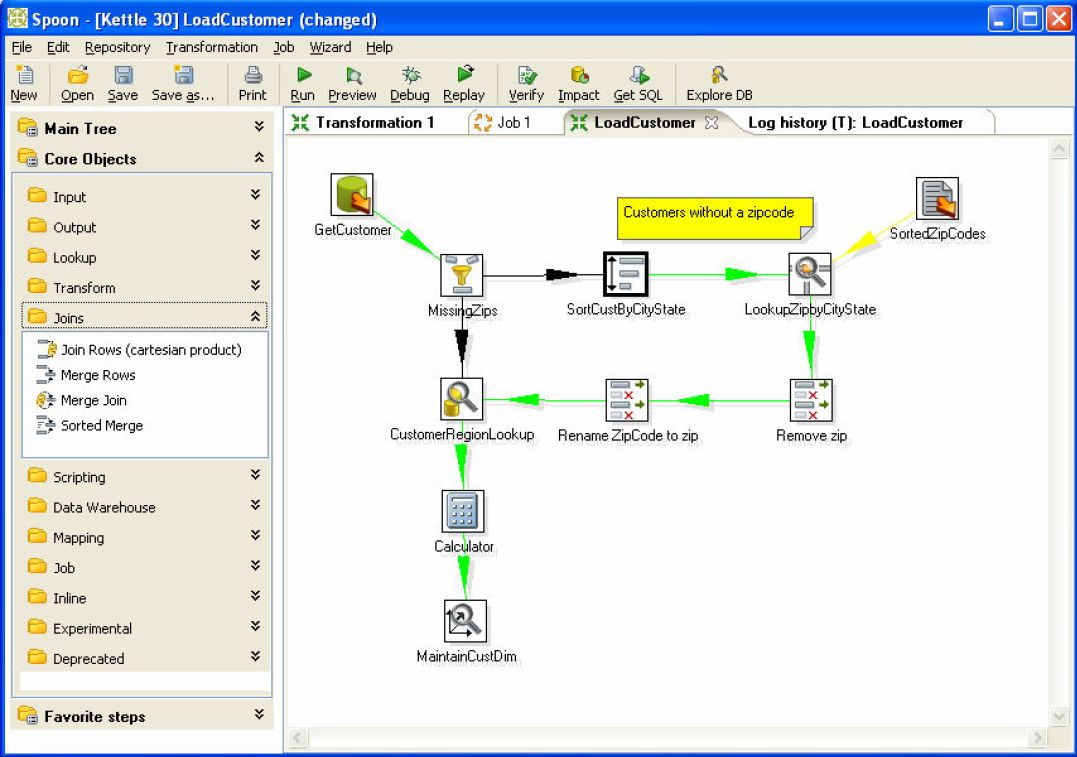Switch to the Job 1 tab
Viewport: 1077px width, 757px height.
[512, 123]
